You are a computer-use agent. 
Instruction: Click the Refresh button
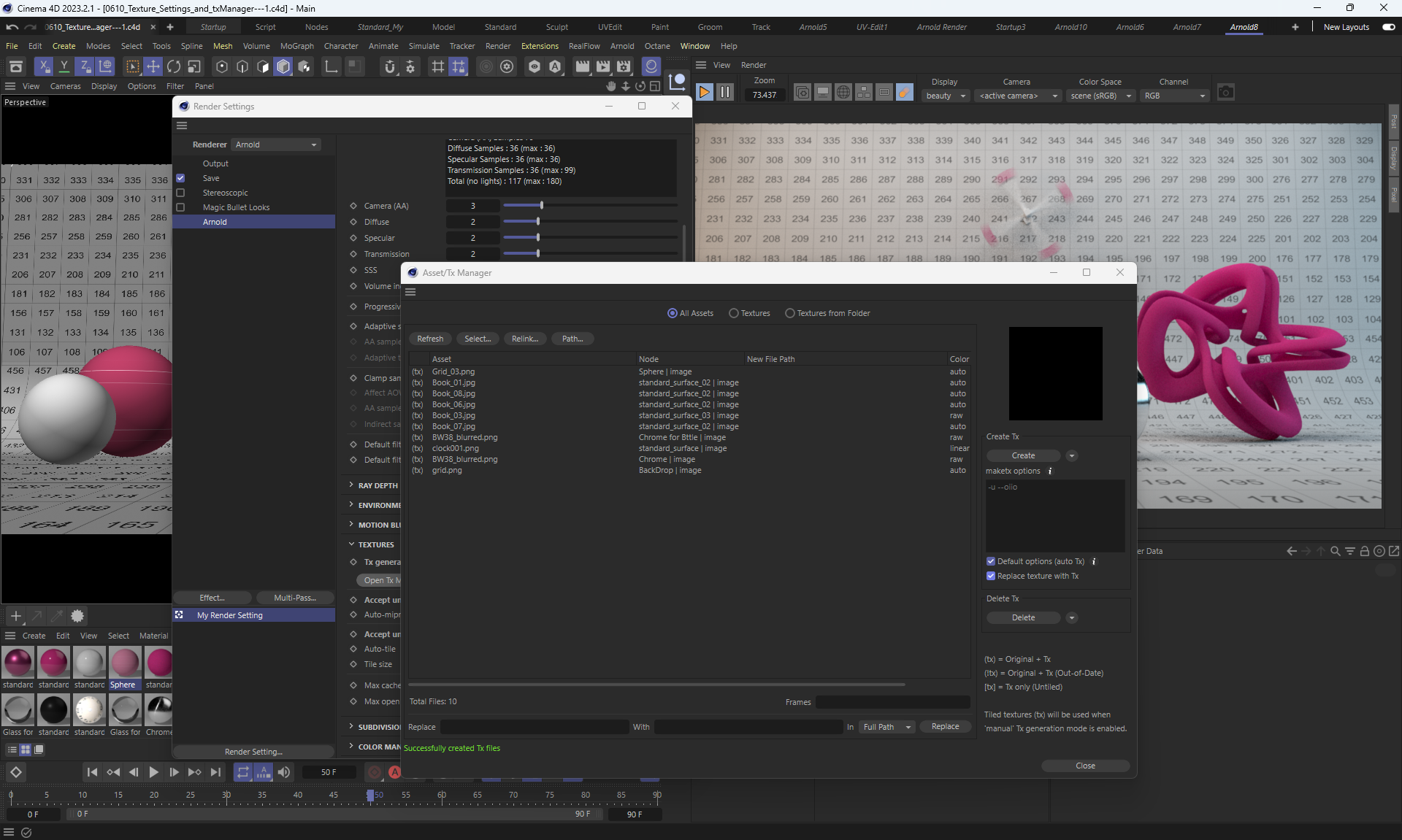[430, 339]
